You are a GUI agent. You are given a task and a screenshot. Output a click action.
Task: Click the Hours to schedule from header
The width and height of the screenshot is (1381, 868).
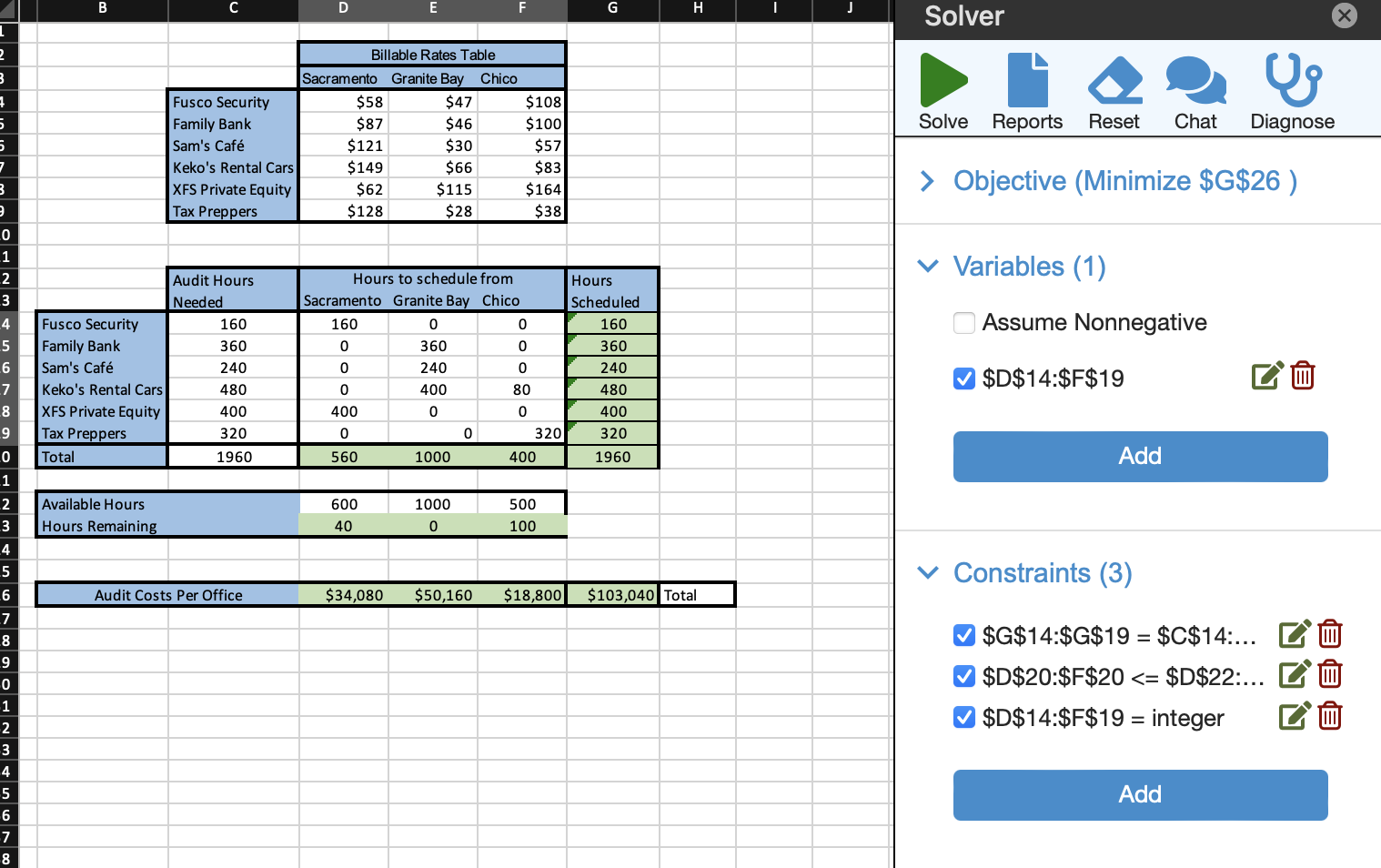(432, 278)
